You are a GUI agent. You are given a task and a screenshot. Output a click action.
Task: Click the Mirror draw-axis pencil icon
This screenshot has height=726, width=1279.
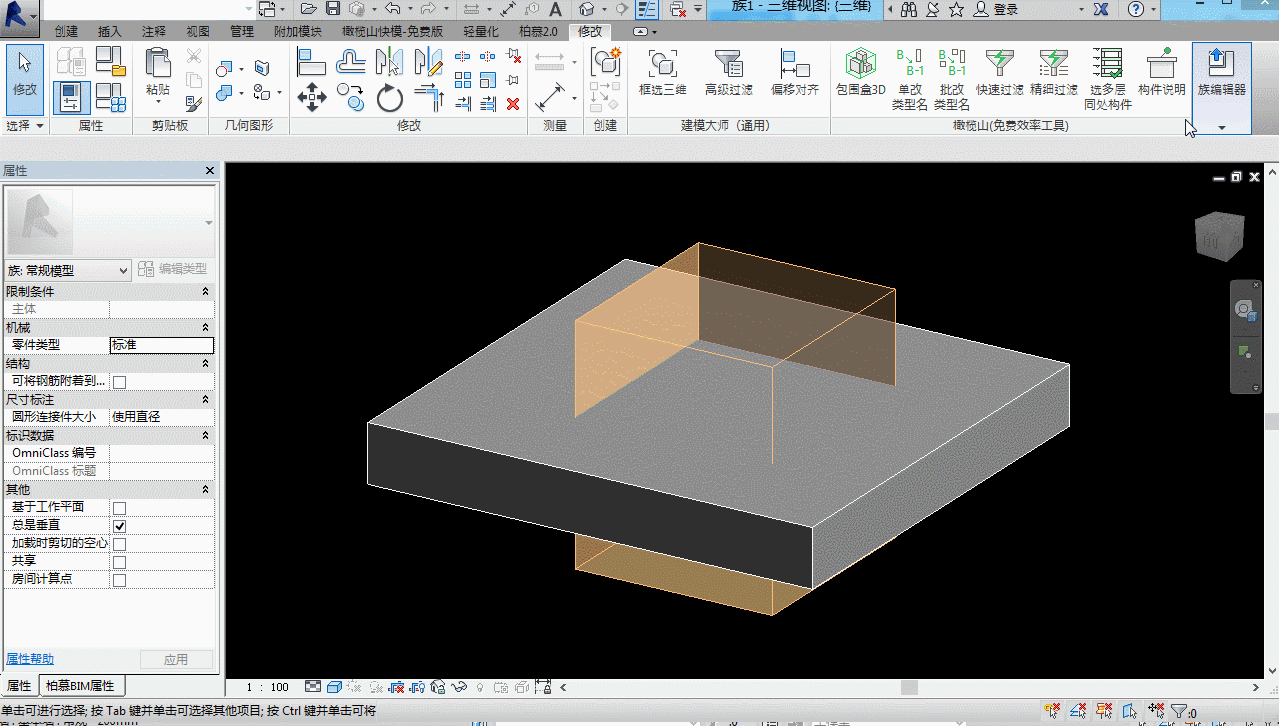[429, 62]
